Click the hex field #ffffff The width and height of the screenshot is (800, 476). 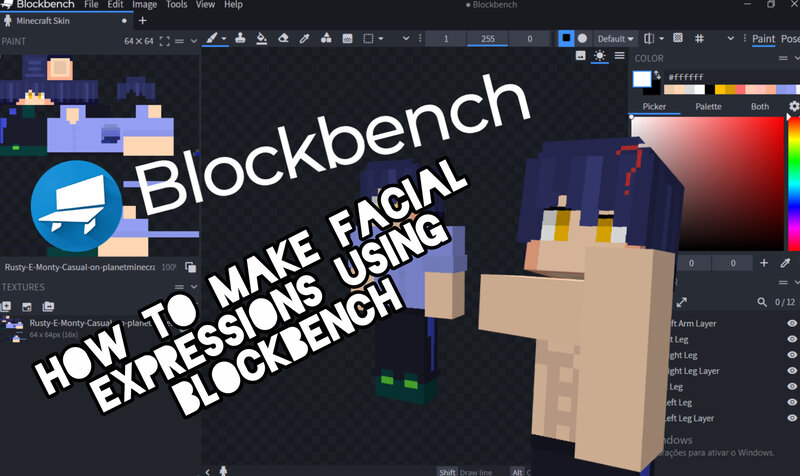pyautogui.click(x=686, y=77)
